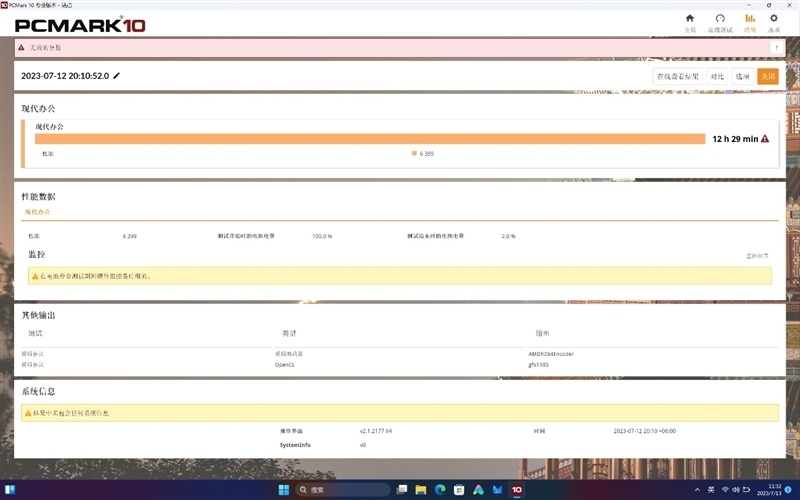Click the input language indicator in the tray
Viewport: 800px width, 500px height.
point(711,490)
